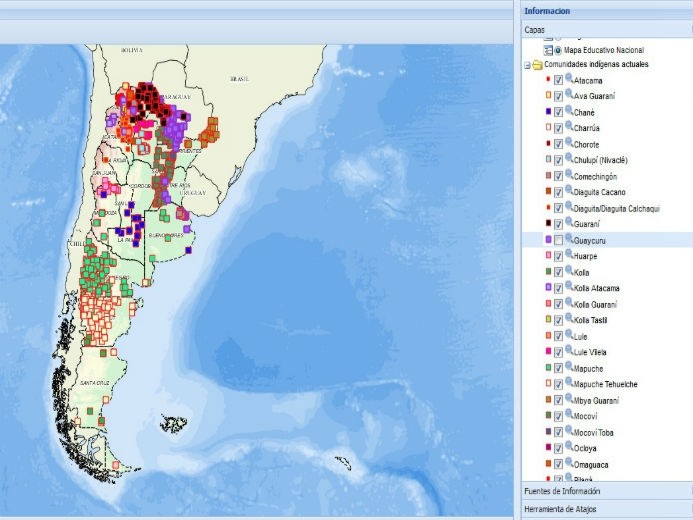Expand the Fuentes de Información panel
The width and height of the screenshot is (693, 520).
click(562, 491)
